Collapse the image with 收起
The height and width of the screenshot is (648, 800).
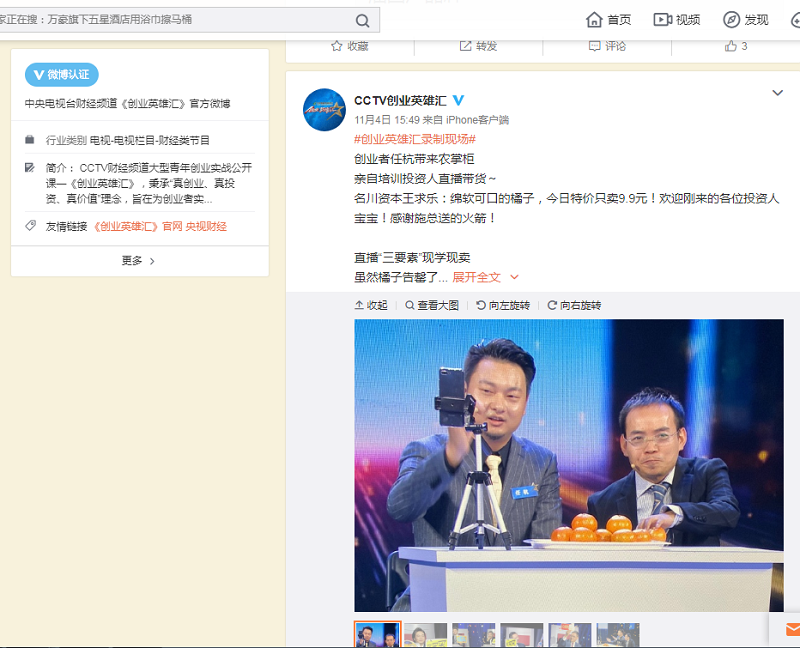tap(371, 305)
